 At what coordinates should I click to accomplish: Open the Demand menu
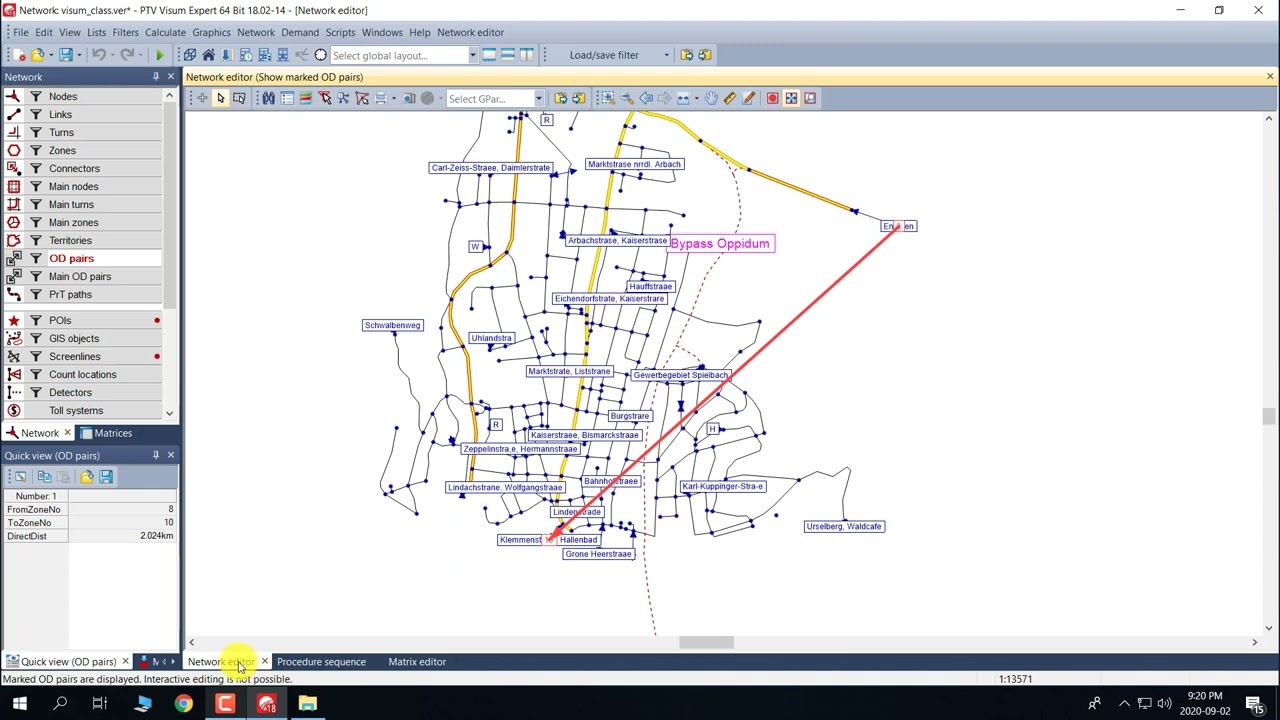click(x=300, y=32)
